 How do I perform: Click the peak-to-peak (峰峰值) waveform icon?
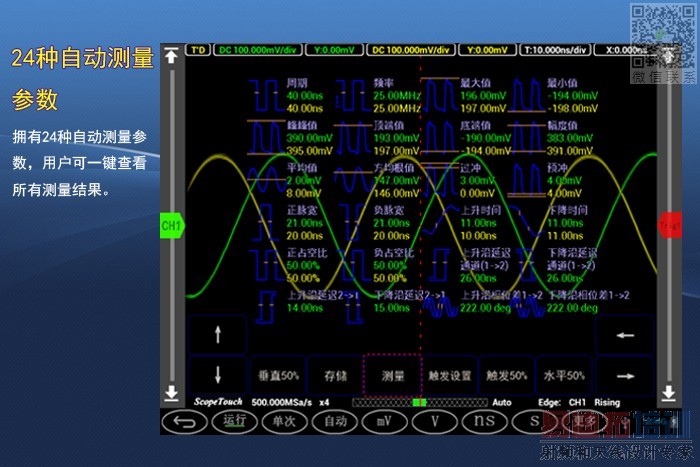click(267, 138)
